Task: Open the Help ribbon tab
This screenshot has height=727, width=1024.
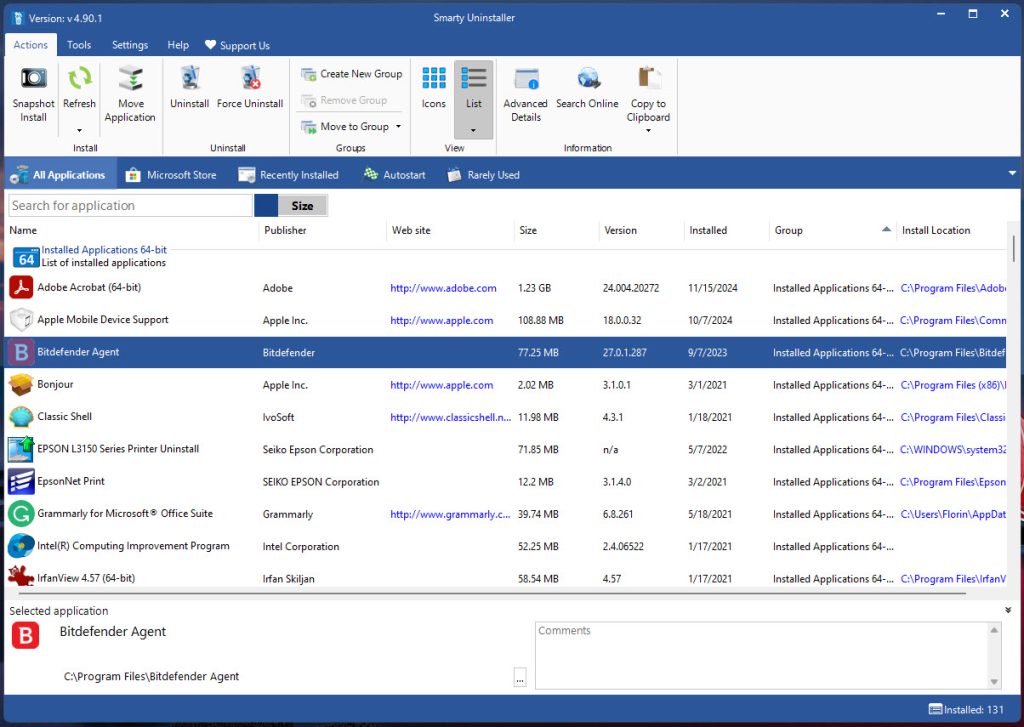Action: 178,45
